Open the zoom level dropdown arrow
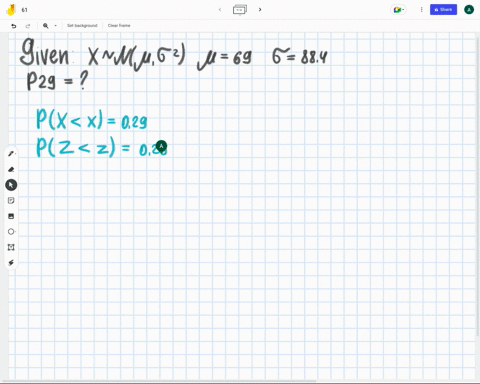This screenshot has width=480, height=384. coord(56,26)
